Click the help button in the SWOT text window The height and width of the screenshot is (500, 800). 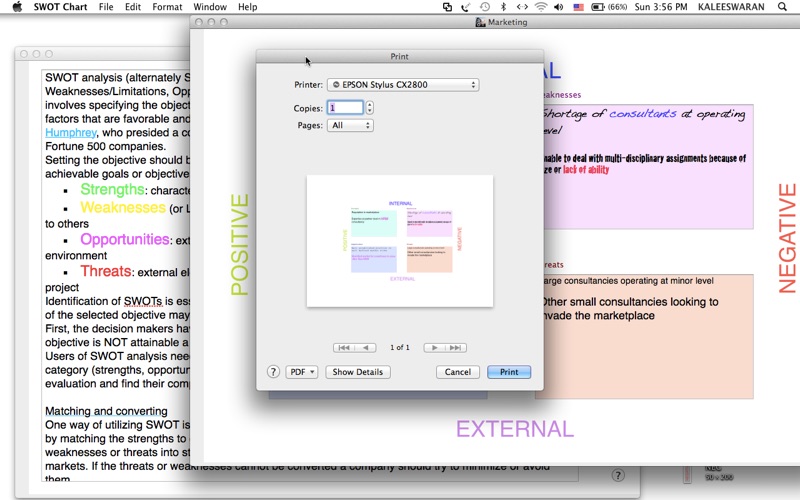tap(618, 476)
